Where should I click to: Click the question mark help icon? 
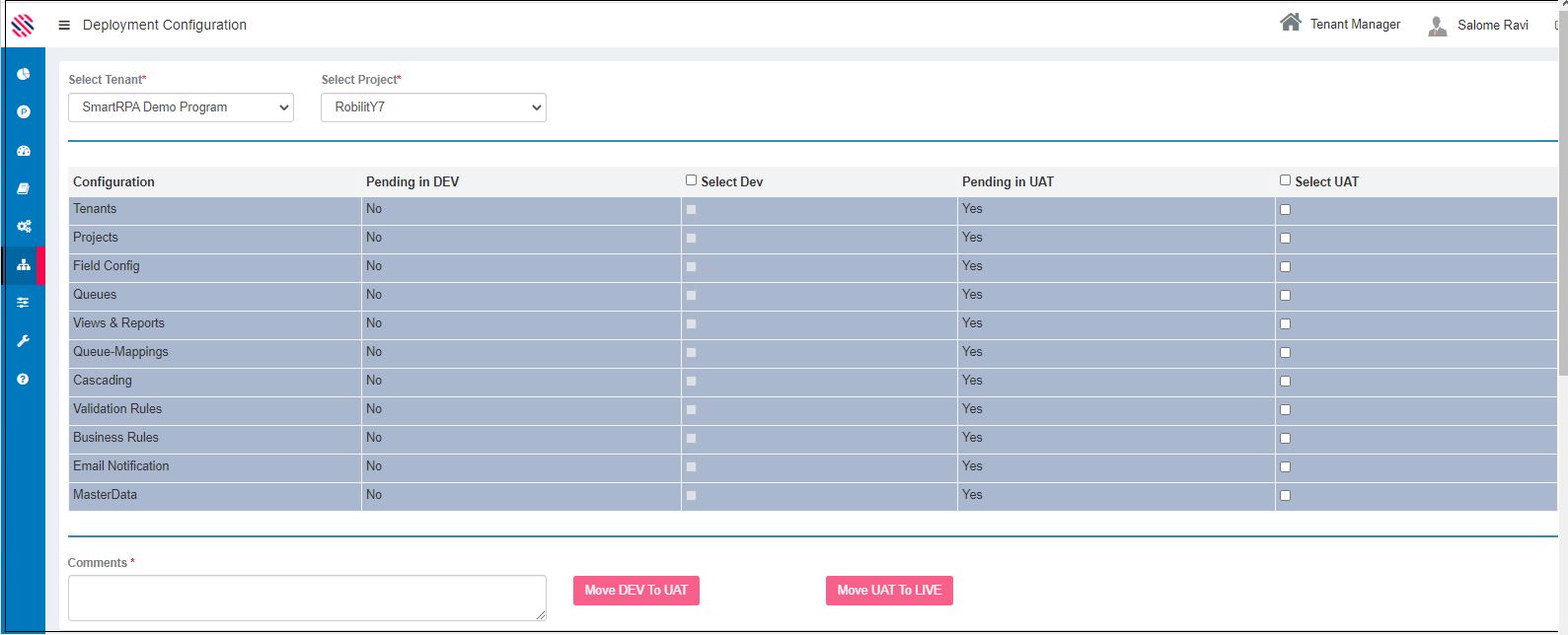coord(24,380)
